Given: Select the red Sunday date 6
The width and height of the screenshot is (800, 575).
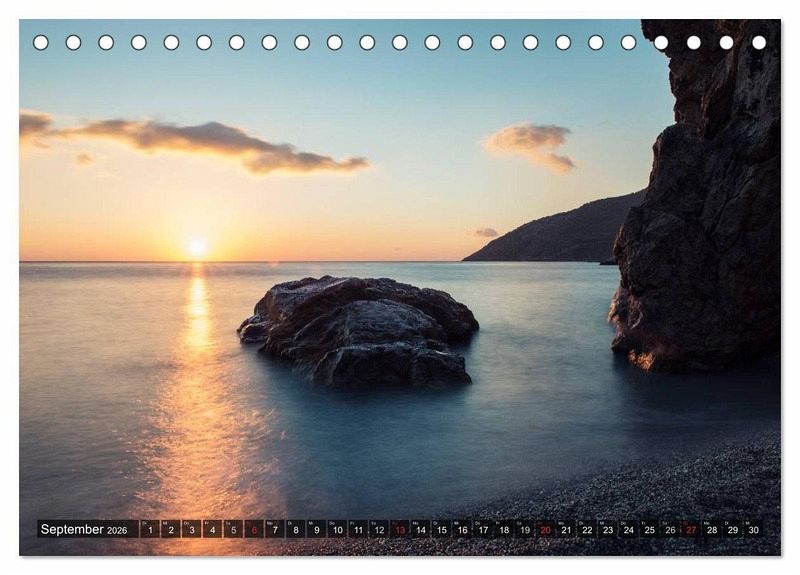Looking at the screenshot, I should point(254,530).
